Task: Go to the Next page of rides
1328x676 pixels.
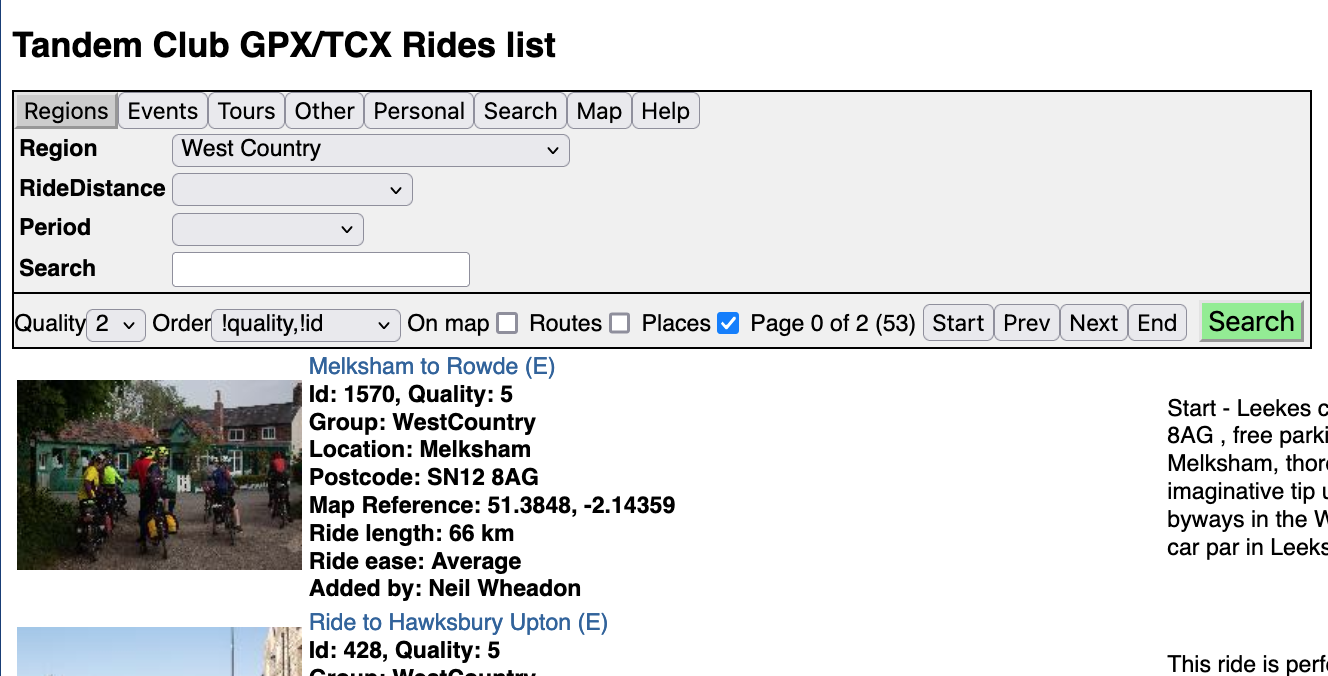Action: click(1093, 323)
